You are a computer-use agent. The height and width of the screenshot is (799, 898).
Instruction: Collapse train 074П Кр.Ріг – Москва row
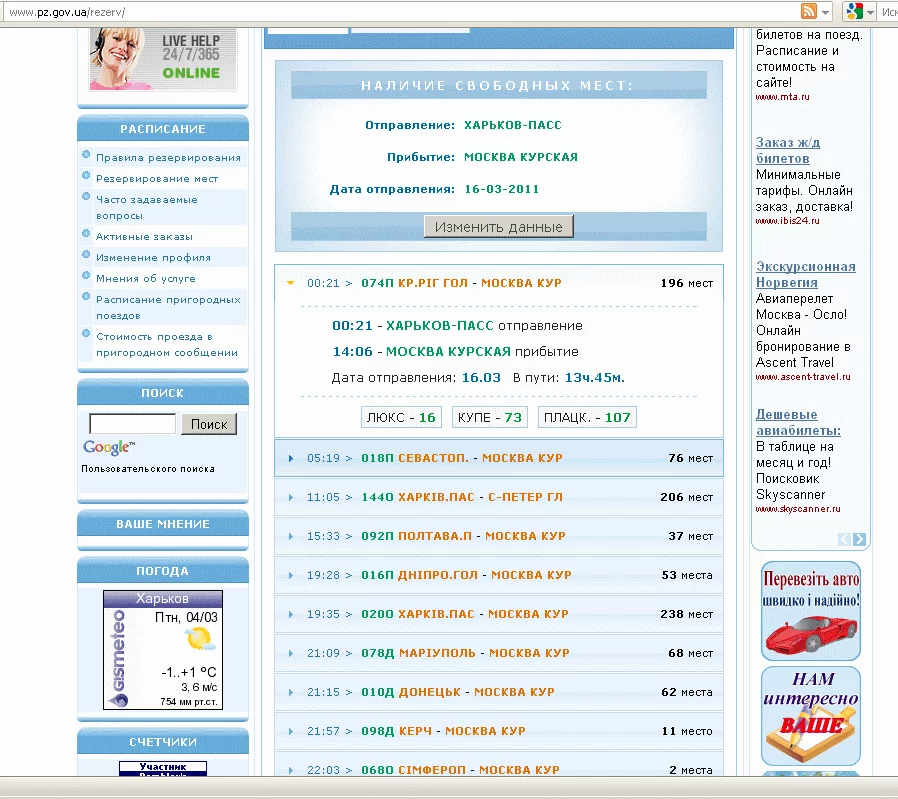click(x=499, y=283)
